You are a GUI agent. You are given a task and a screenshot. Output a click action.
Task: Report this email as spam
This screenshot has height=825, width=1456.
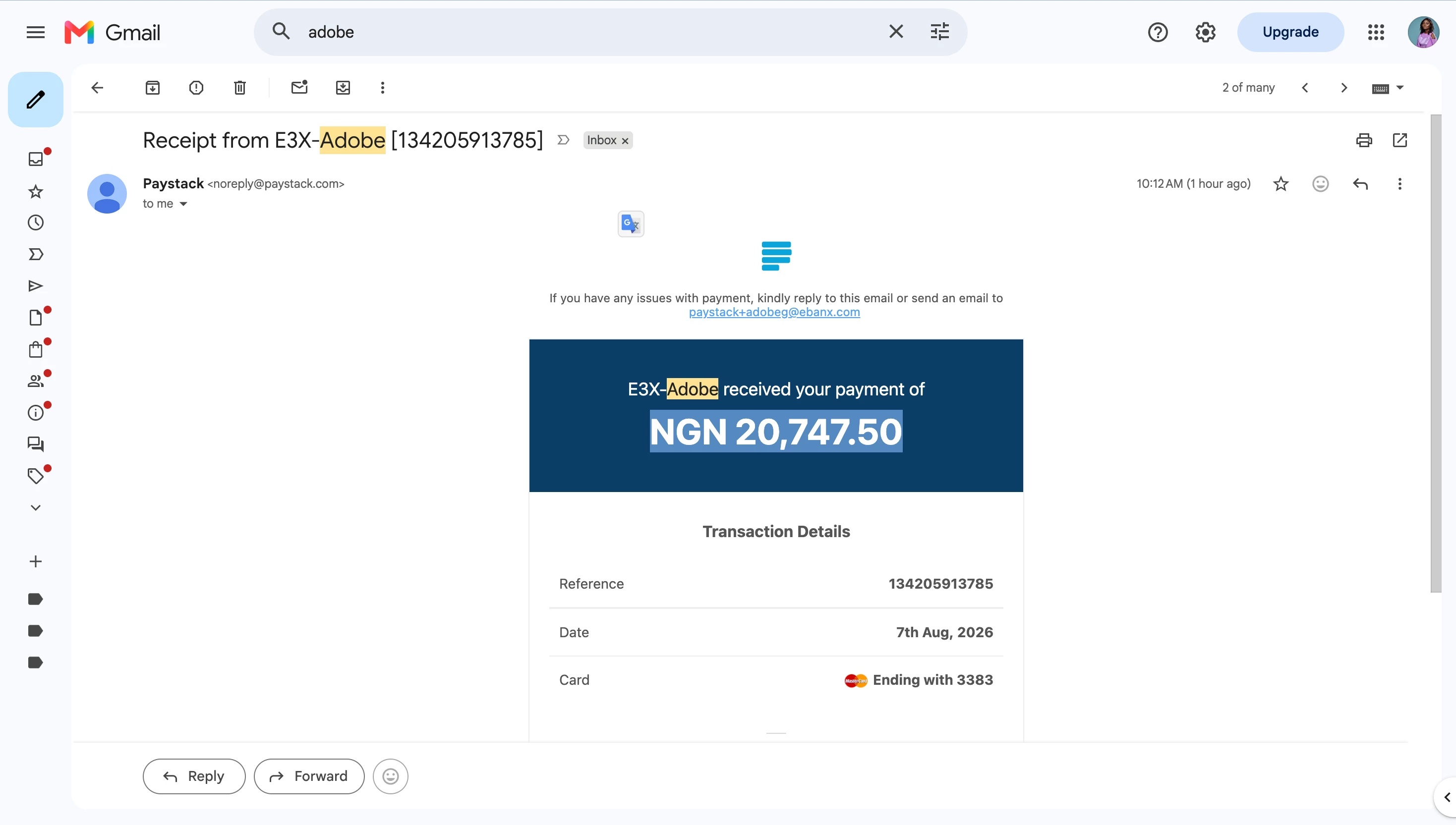[x=196, y=88]
